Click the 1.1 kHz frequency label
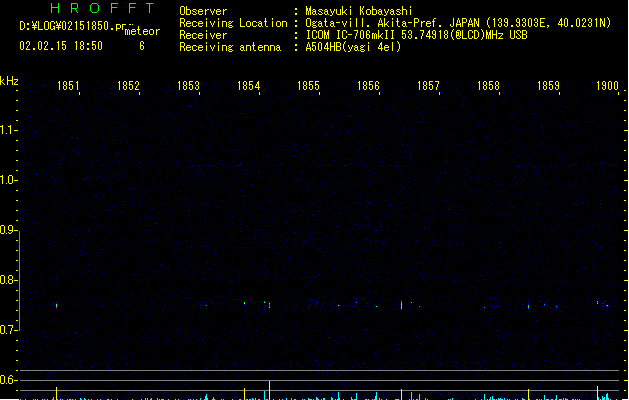The height and width of the screenshot is (400, 629). (8, 130)
